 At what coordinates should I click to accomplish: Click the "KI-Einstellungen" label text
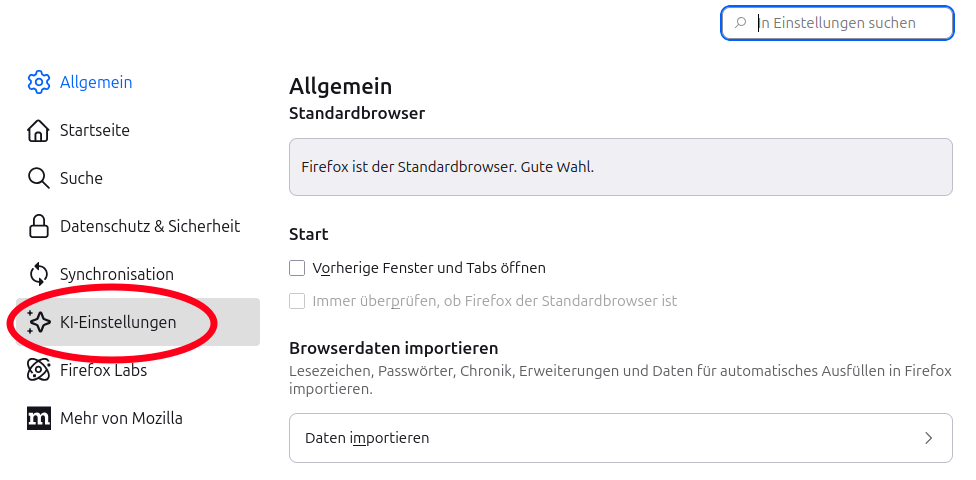coord(118,322)
